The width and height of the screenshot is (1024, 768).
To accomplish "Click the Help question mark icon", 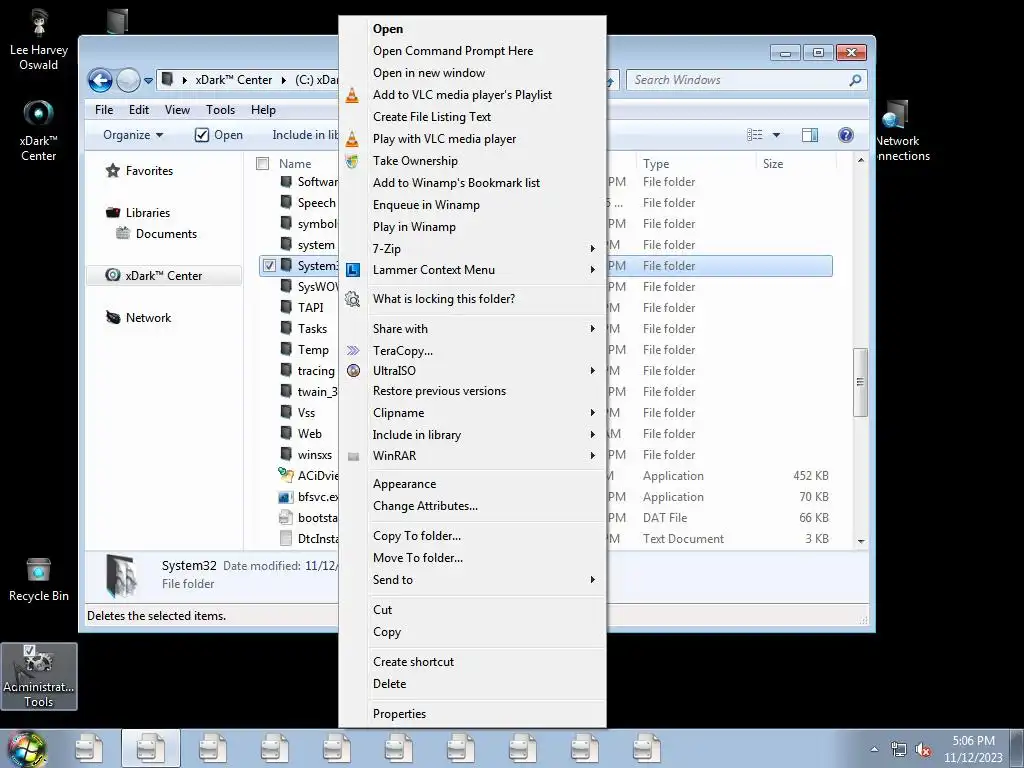I will pos(846,135).
